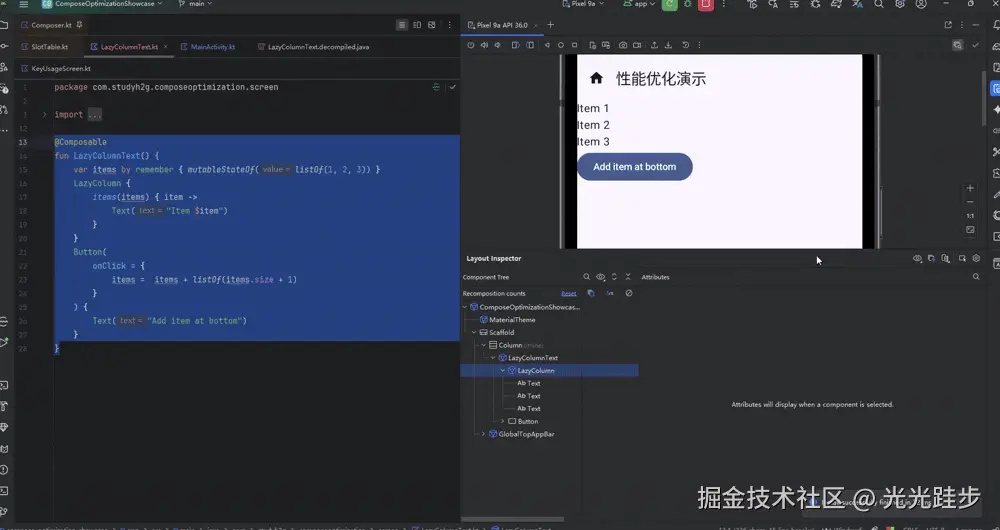Search the Attributes panel

(976, 277)
